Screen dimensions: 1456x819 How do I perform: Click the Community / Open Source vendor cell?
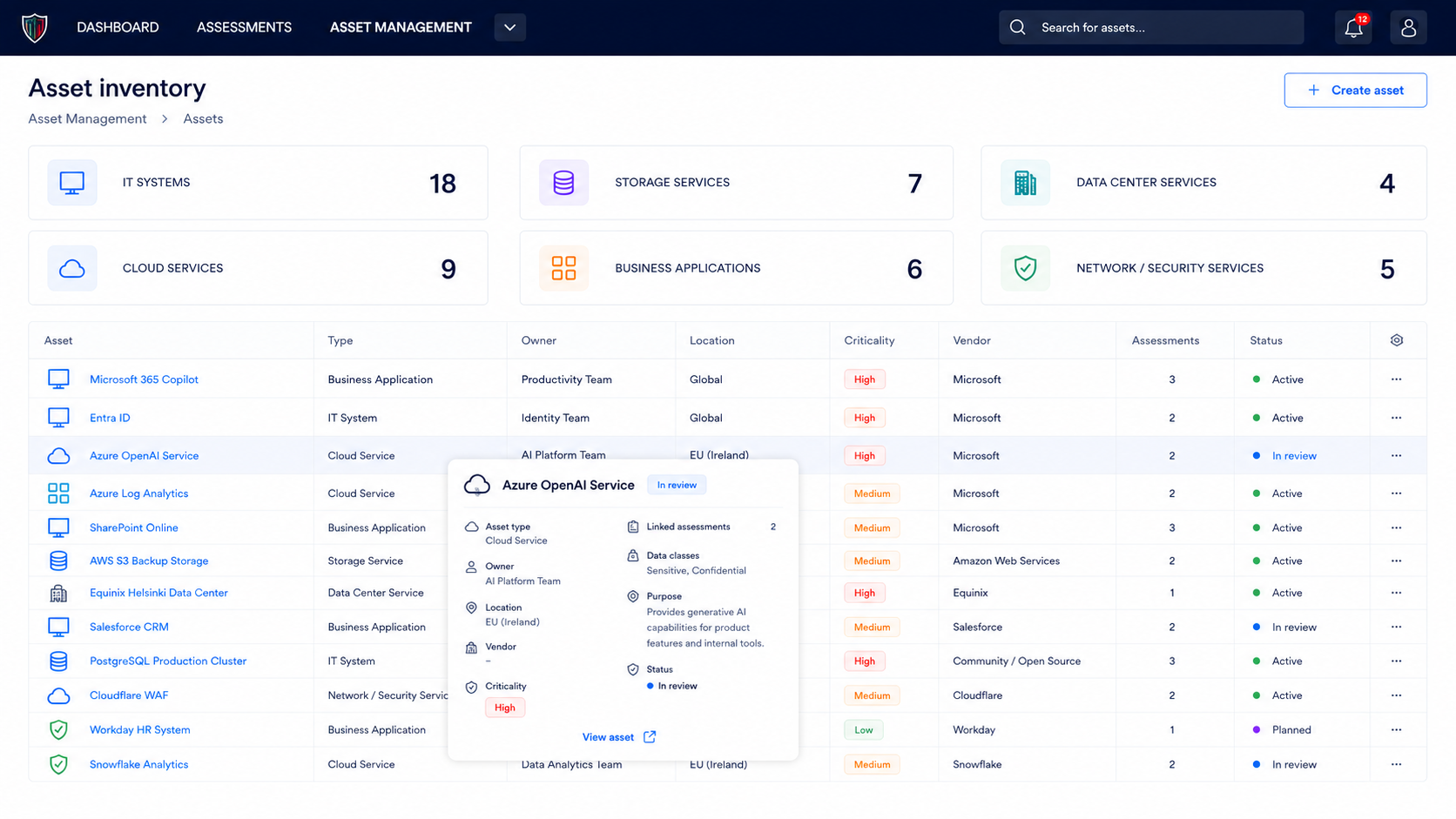pyautogui.click(x=1016, y=661)
